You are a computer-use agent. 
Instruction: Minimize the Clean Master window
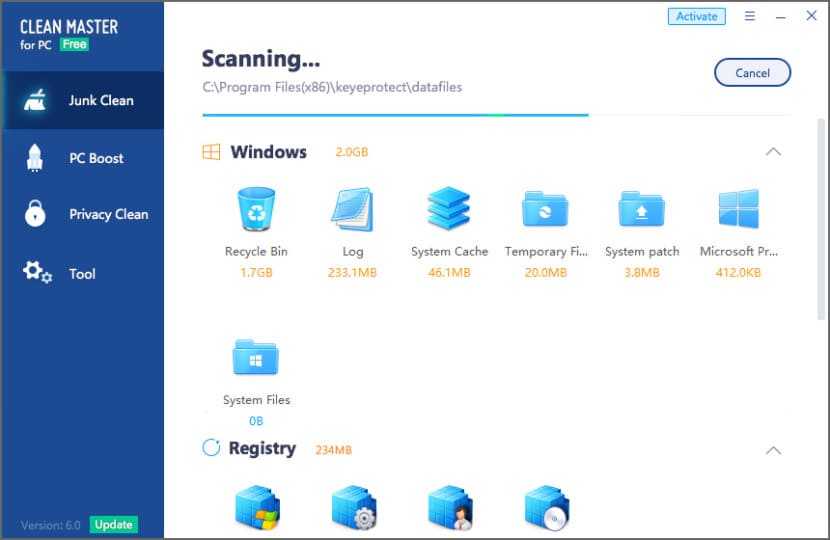780,17
